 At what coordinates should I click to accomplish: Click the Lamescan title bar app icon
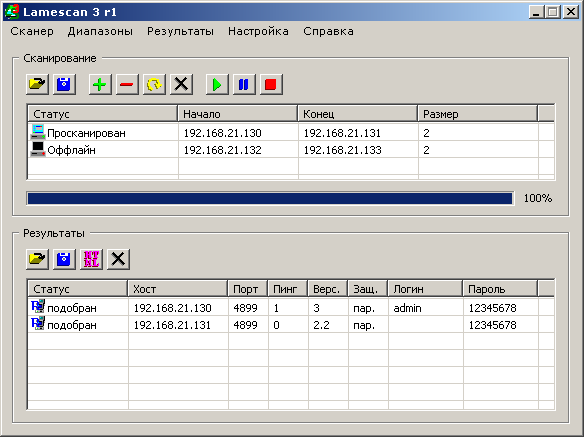[x=11, y=12]
